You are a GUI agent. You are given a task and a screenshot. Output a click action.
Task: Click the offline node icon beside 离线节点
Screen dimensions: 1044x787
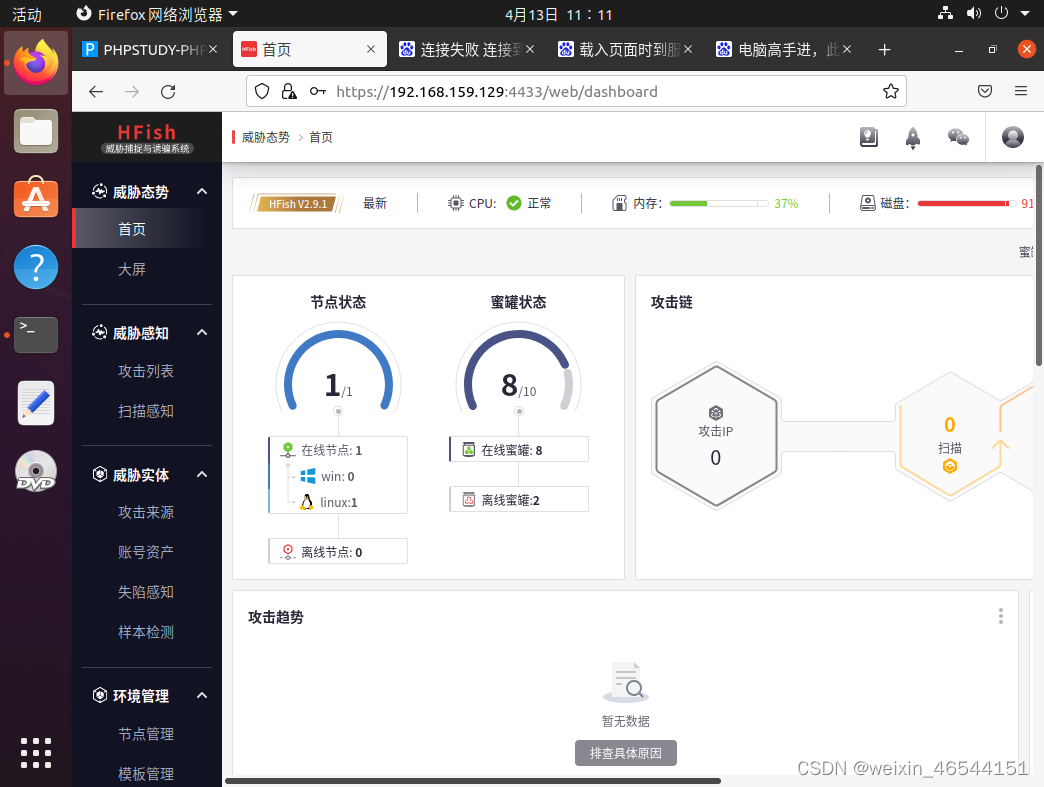tap(288, 552)
